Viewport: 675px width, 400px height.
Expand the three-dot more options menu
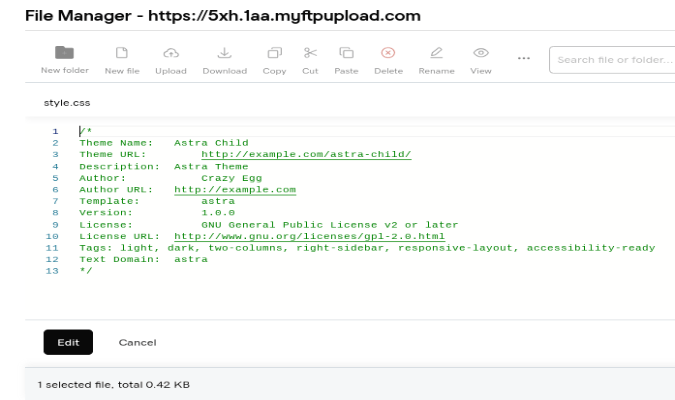pos(523,58)
